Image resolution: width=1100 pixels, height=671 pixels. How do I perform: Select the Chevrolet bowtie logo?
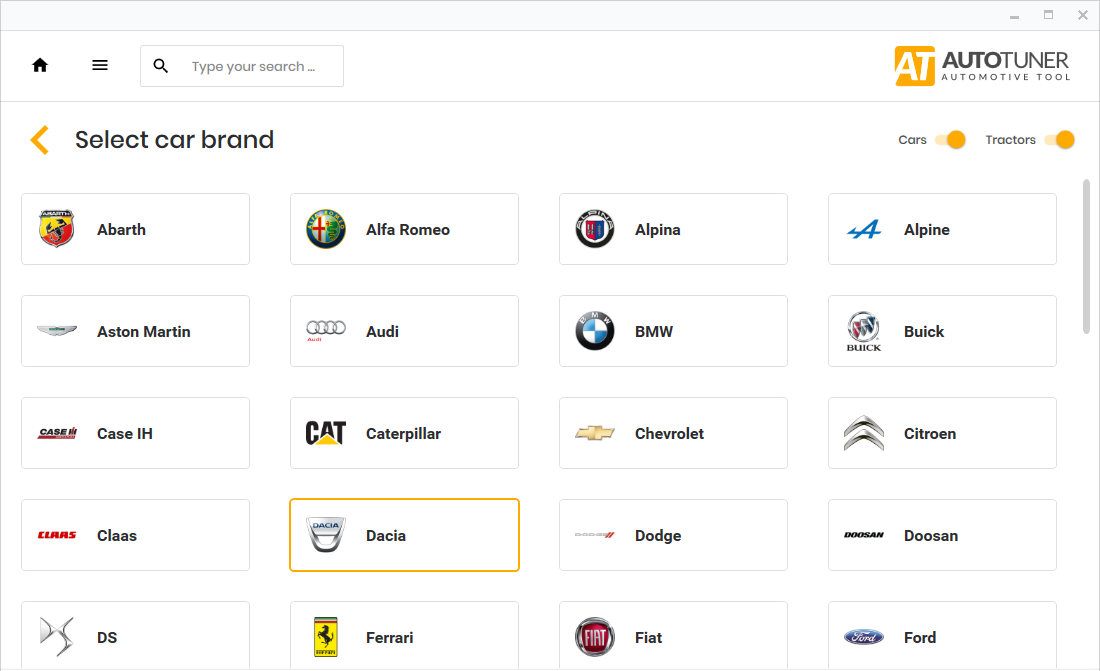595,433
